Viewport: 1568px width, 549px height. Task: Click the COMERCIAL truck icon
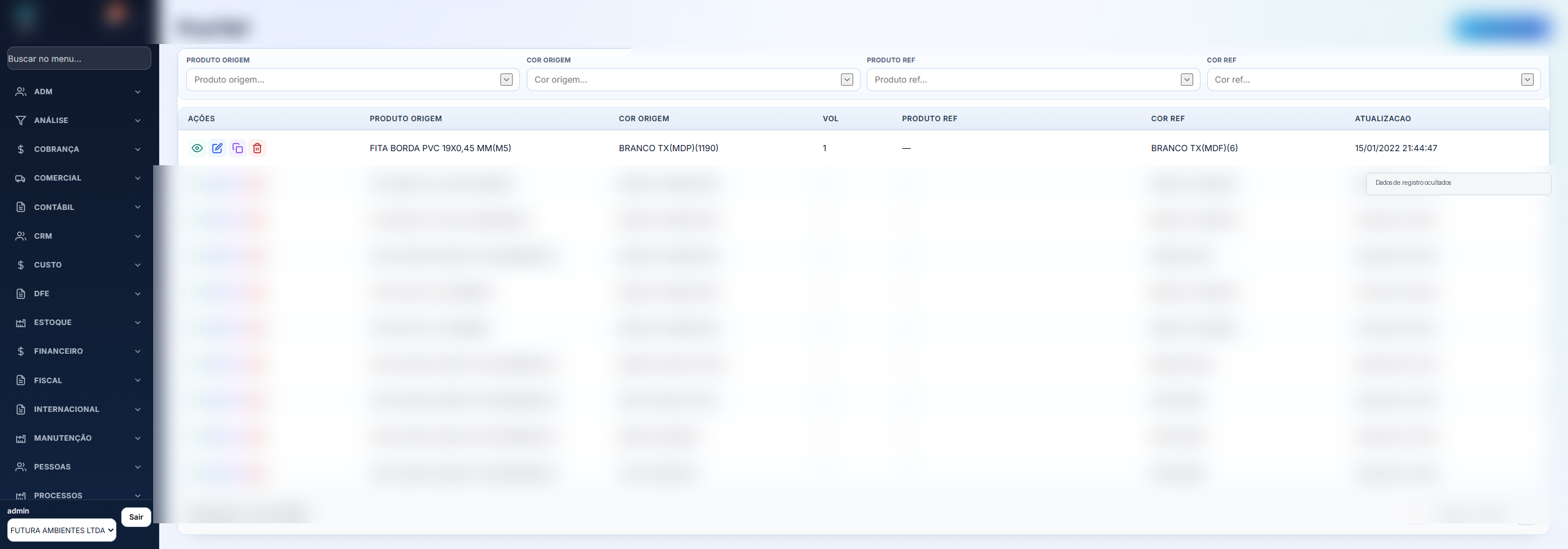21,178
